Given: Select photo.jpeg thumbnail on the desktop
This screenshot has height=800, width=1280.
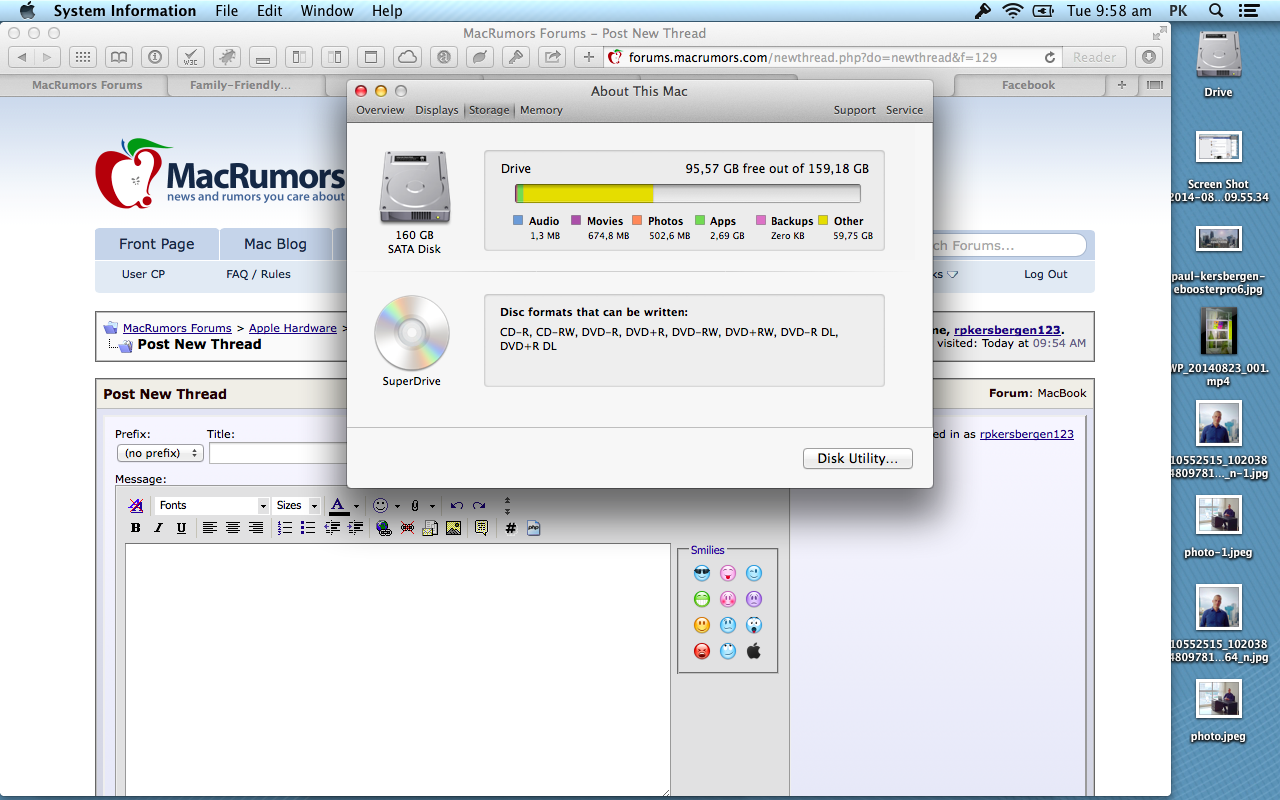Looking at the screenshot, I should point(1219,700).
